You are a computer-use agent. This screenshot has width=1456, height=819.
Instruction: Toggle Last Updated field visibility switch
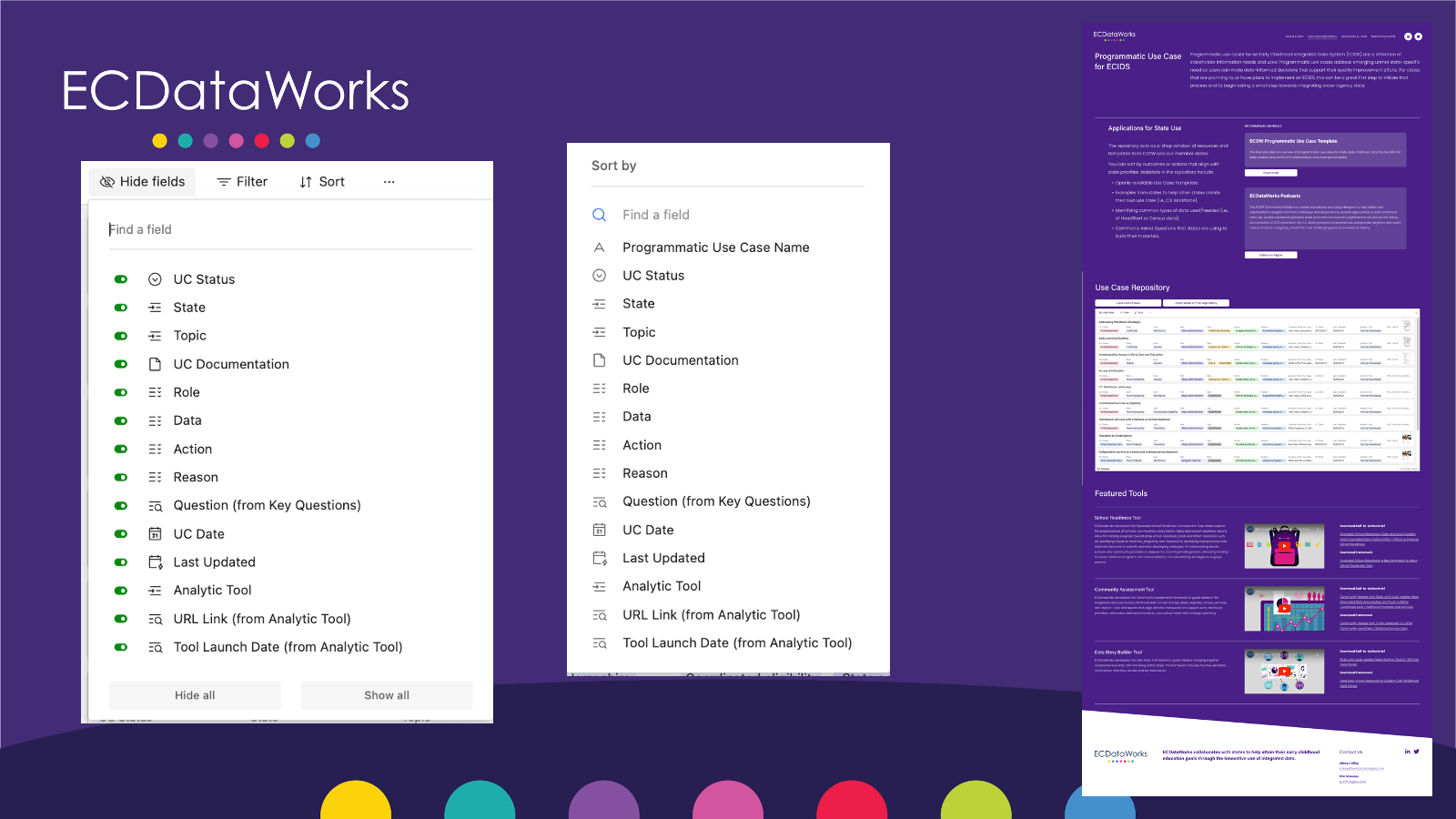121,562
